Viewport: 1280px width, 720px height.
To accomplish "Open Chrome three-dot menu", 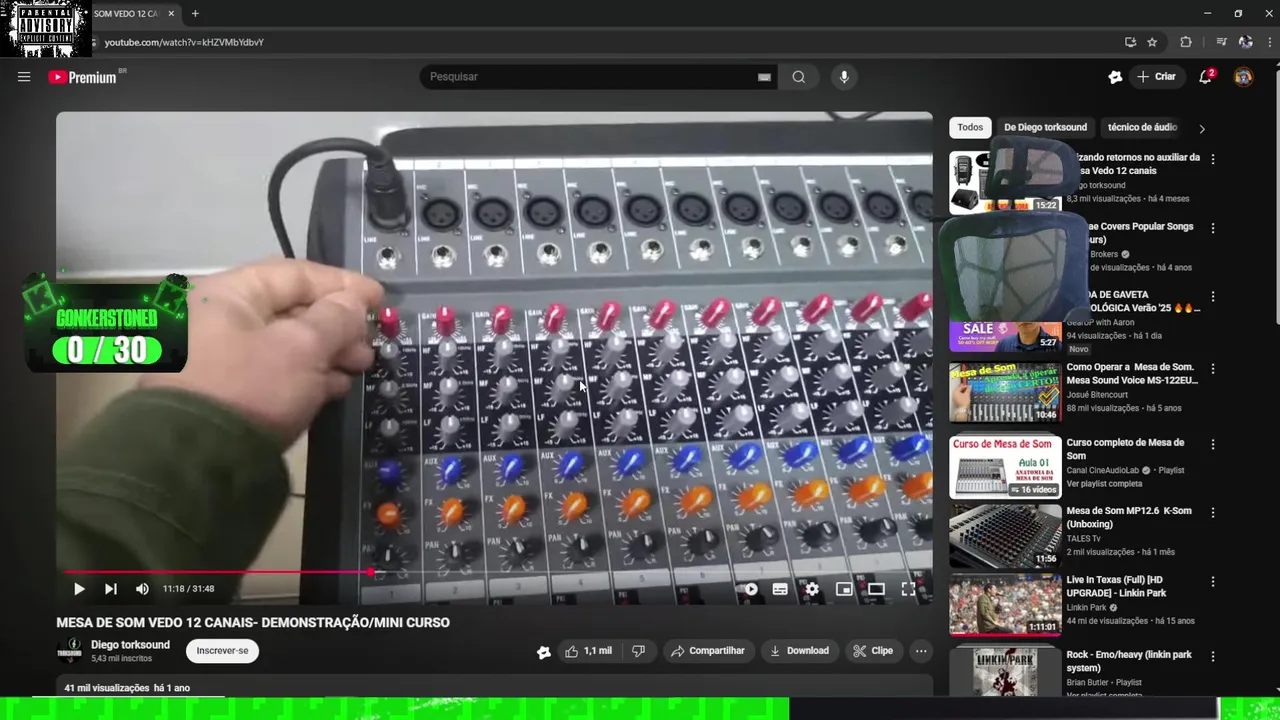I will point(1270,42).
